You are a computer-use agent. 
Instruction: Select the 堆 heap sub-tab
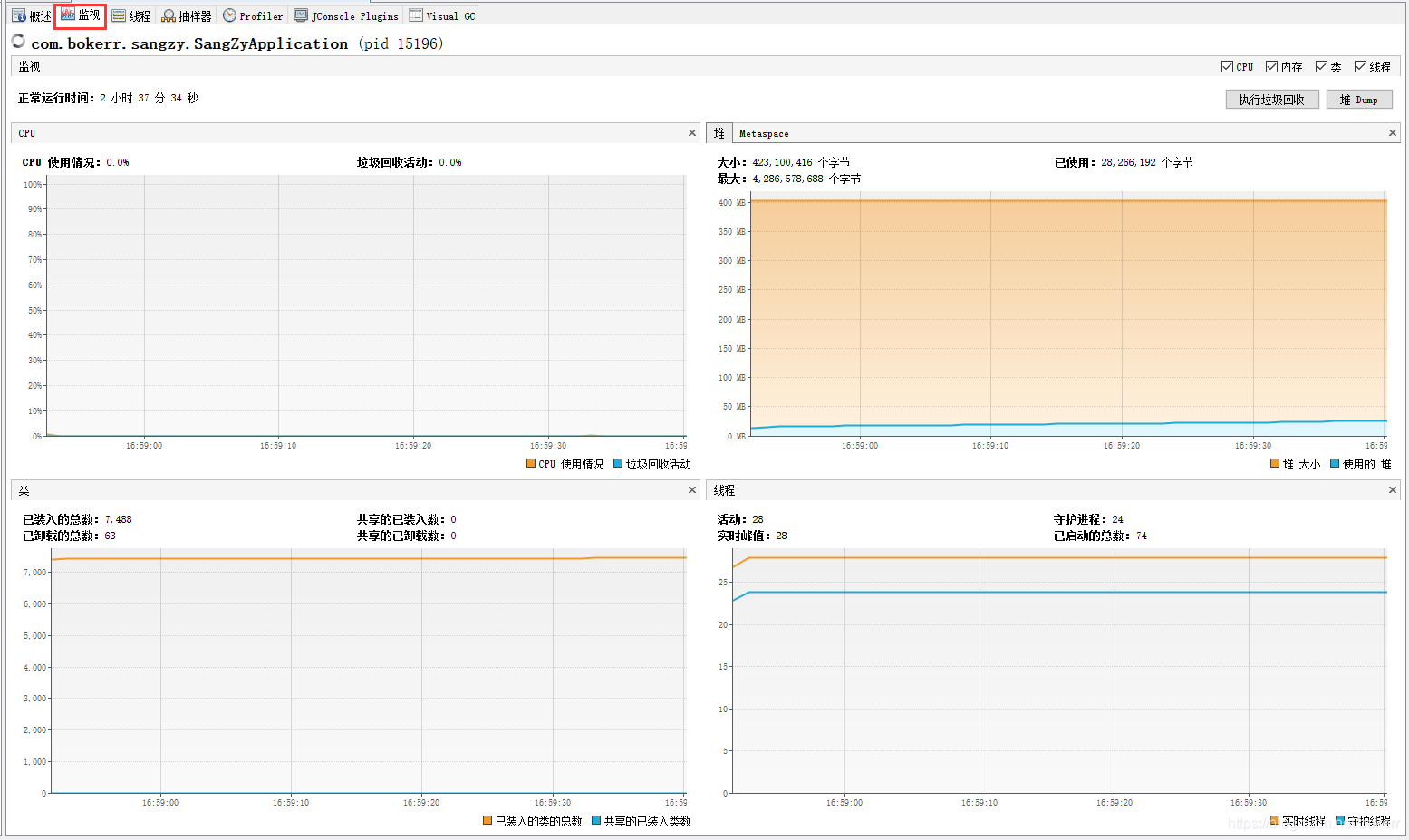pos(719,133)
